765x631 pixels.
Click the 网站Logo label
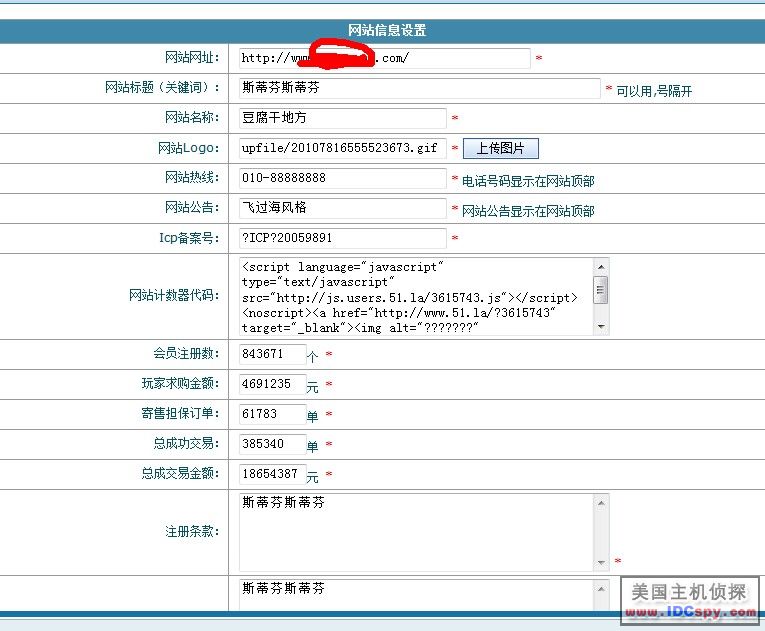click(189, 148)
